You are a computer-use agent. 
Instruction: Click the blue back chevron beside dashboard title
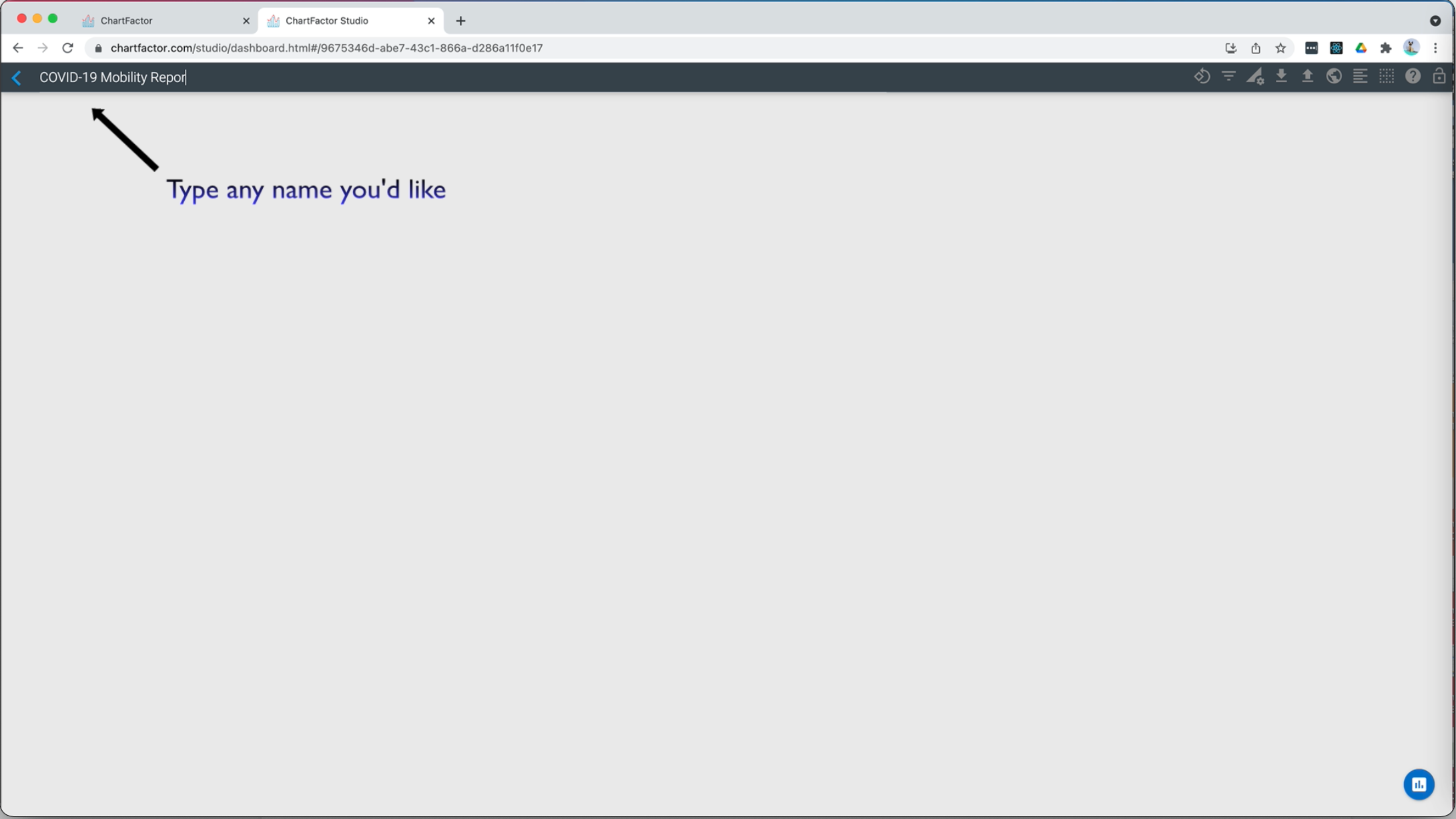click(17, 78)
